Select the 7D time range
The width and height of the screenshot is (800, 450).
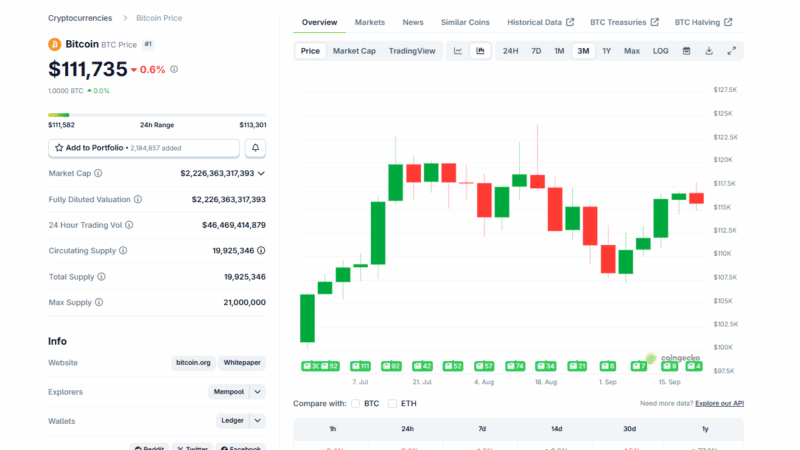536,51
